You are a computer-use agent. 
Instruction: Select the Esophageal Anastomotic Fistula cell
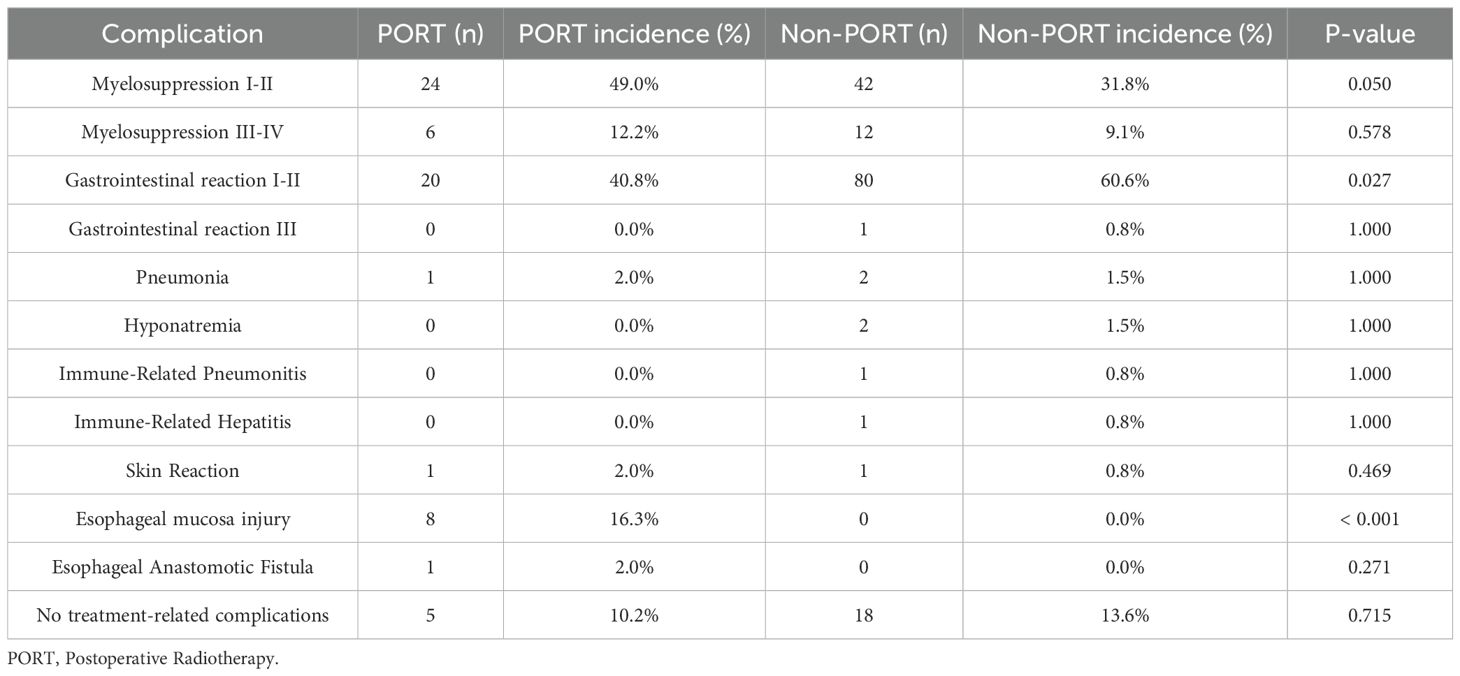pos(182,567)
